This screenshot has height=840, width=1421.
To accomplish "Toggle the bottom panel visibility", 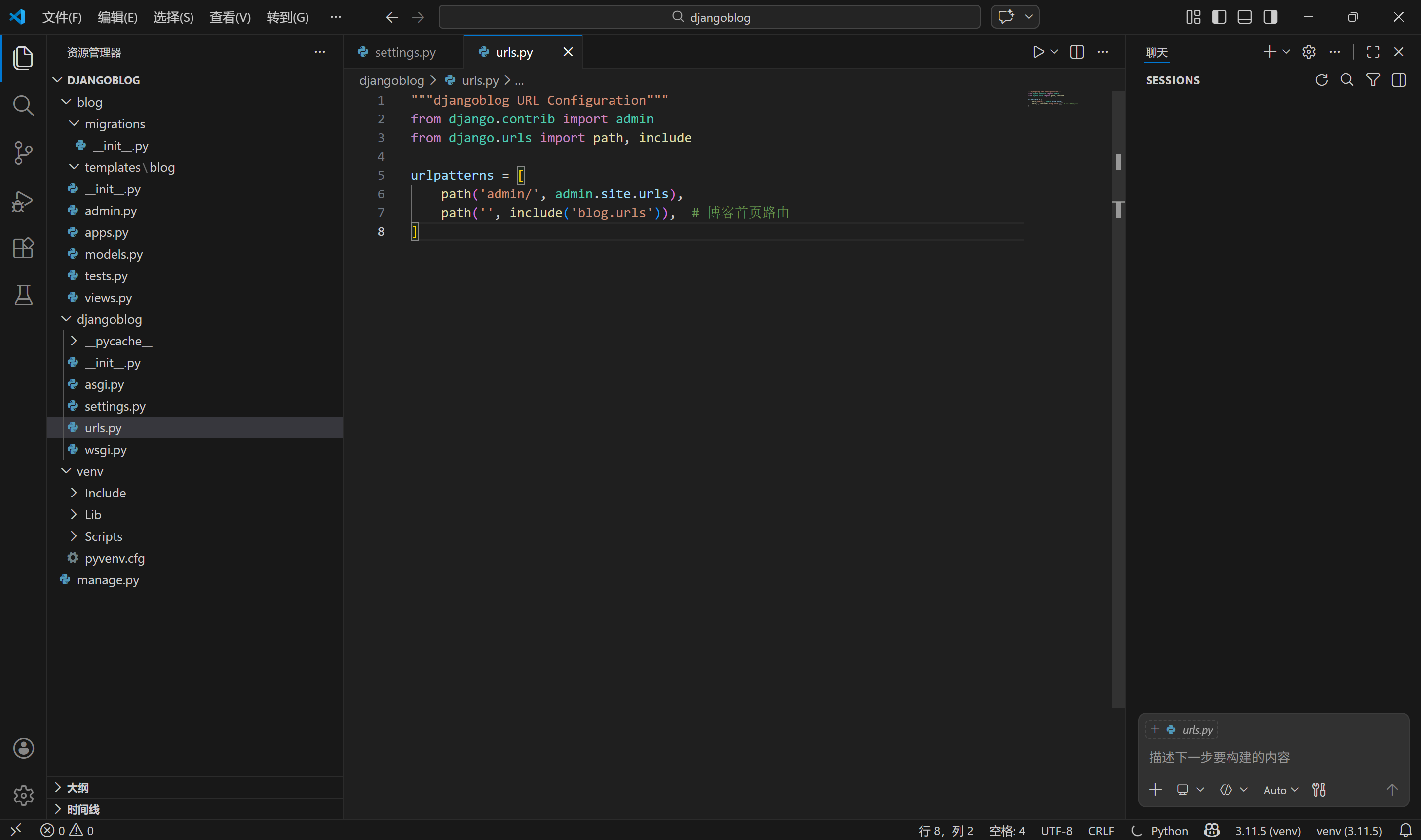I will [1244, 17].
